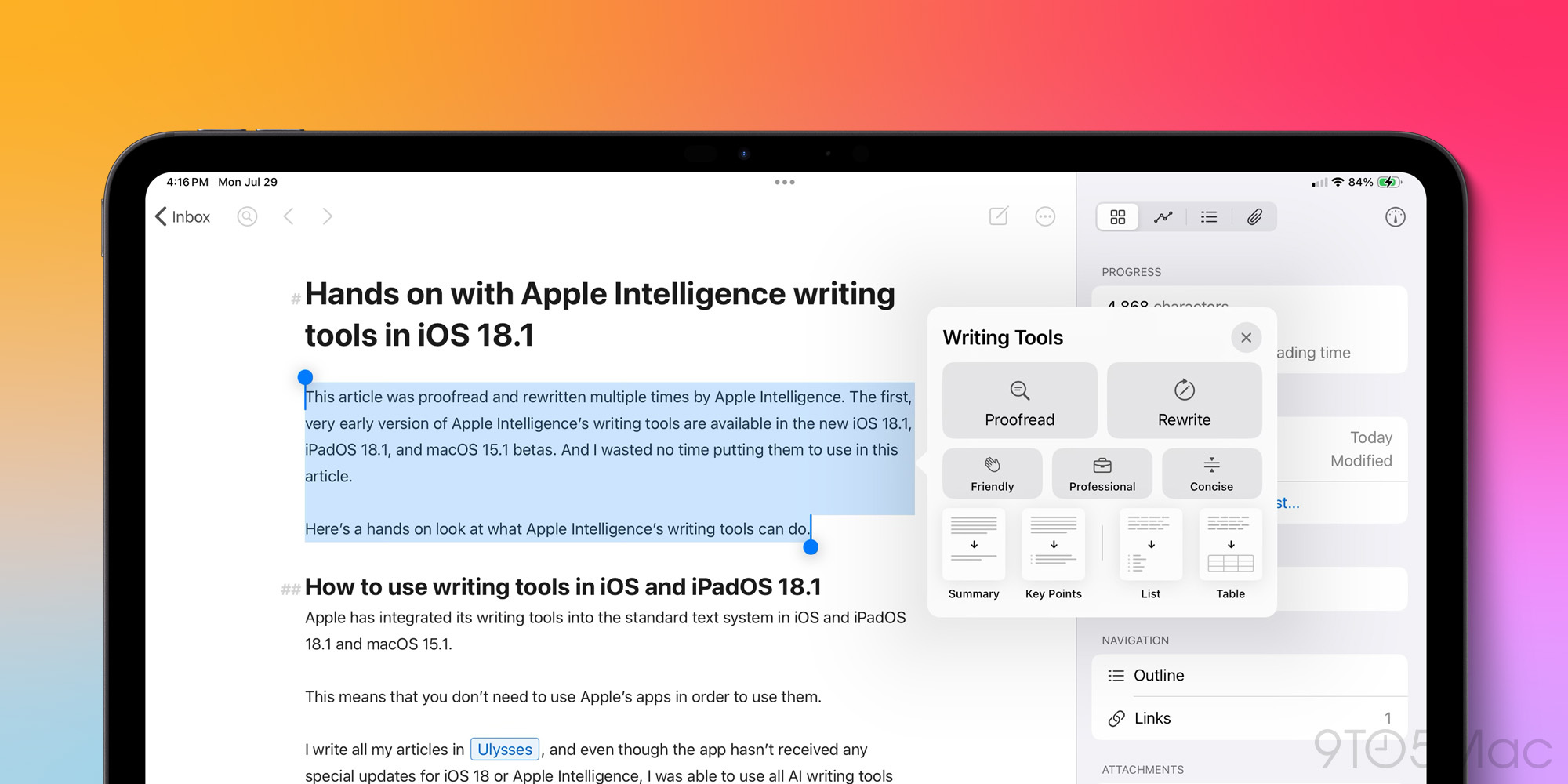Tap the Rewrite tool in Writing Tools
Screen dimensions: 1568x784
1184,401
